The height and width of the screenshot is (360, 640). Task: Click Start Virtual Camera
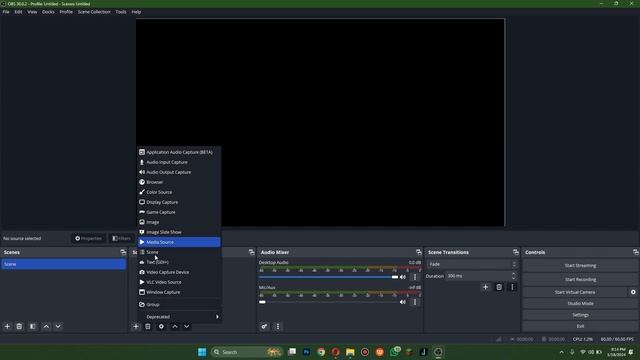pyautogui.click(x=575, y=292)
